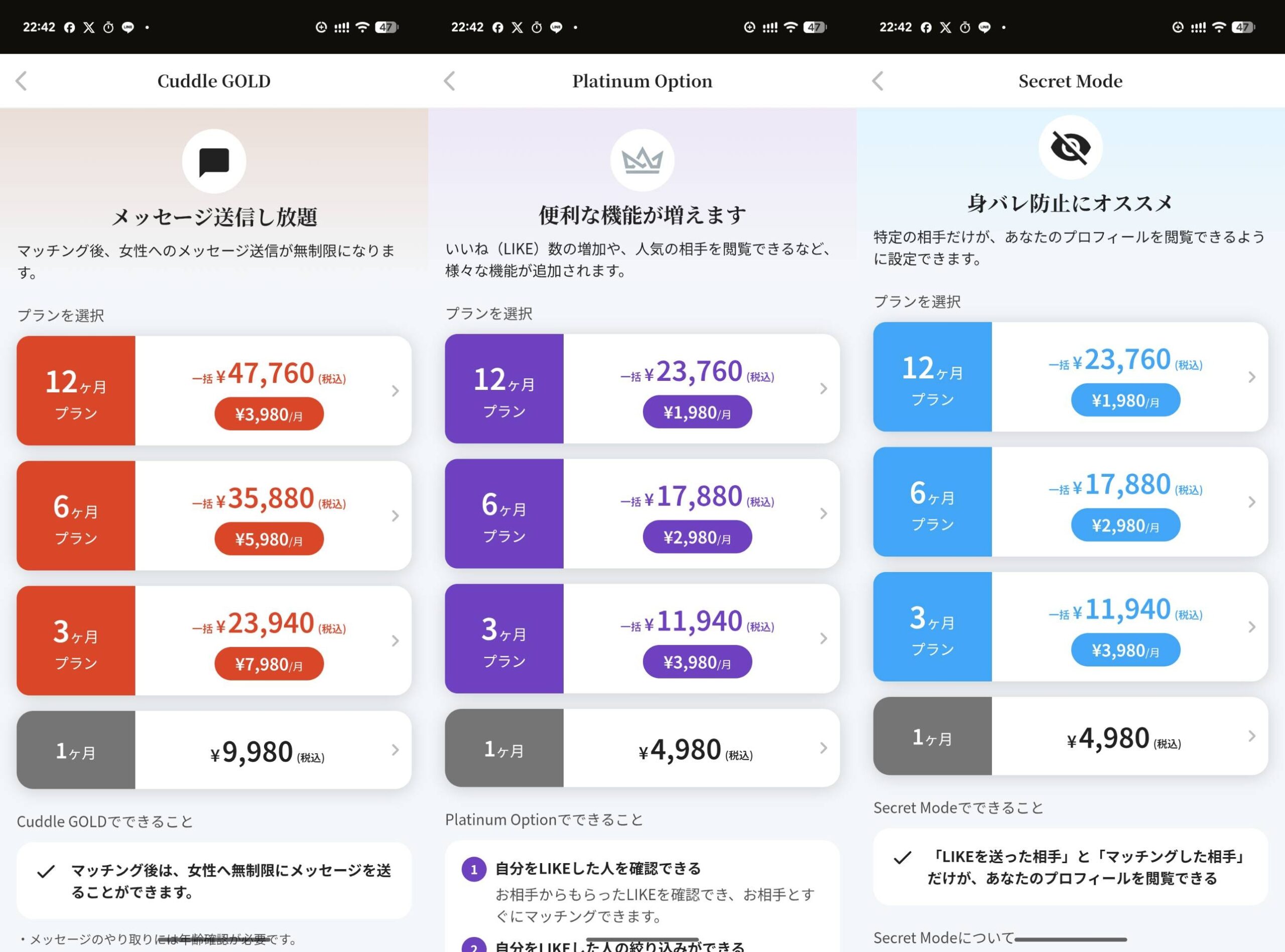This screenshot has width=1285, height=952.
Task: Tap checkmark beside LIKEを送った相手 text
Action: [x=903, y=858]
